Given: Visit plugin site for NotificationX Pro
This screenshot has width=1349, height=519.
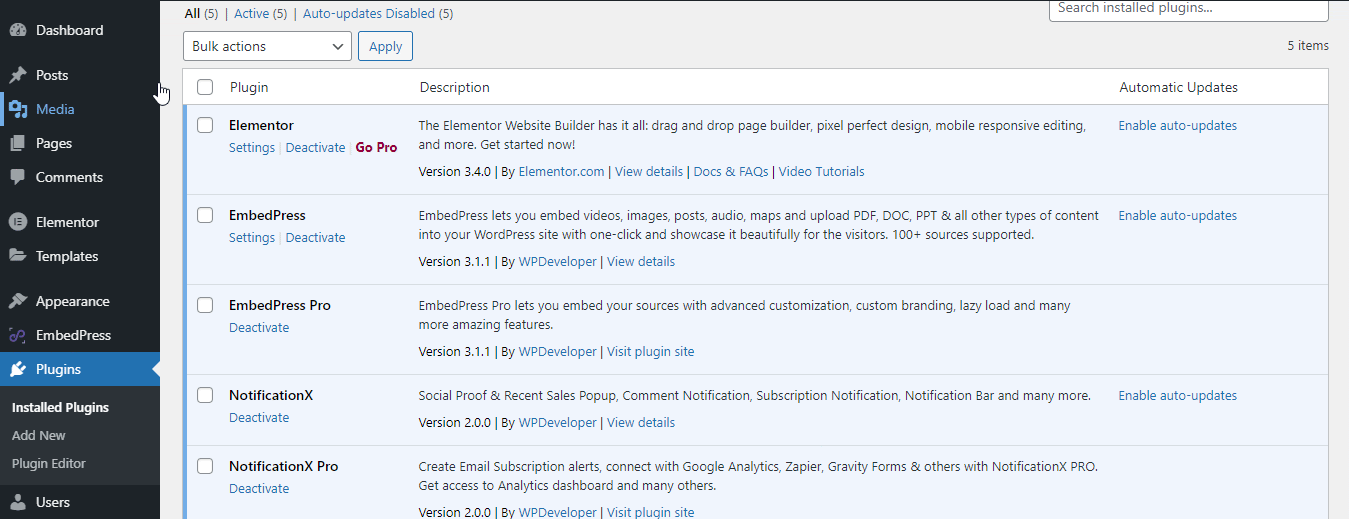Looking at the screenshot, I should [x=650, y=512].
